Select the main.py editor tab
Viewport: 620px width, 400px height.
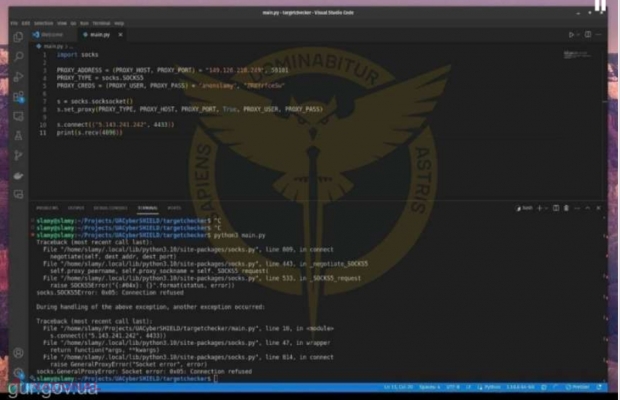pyautogui.click(x=100, y=35)
